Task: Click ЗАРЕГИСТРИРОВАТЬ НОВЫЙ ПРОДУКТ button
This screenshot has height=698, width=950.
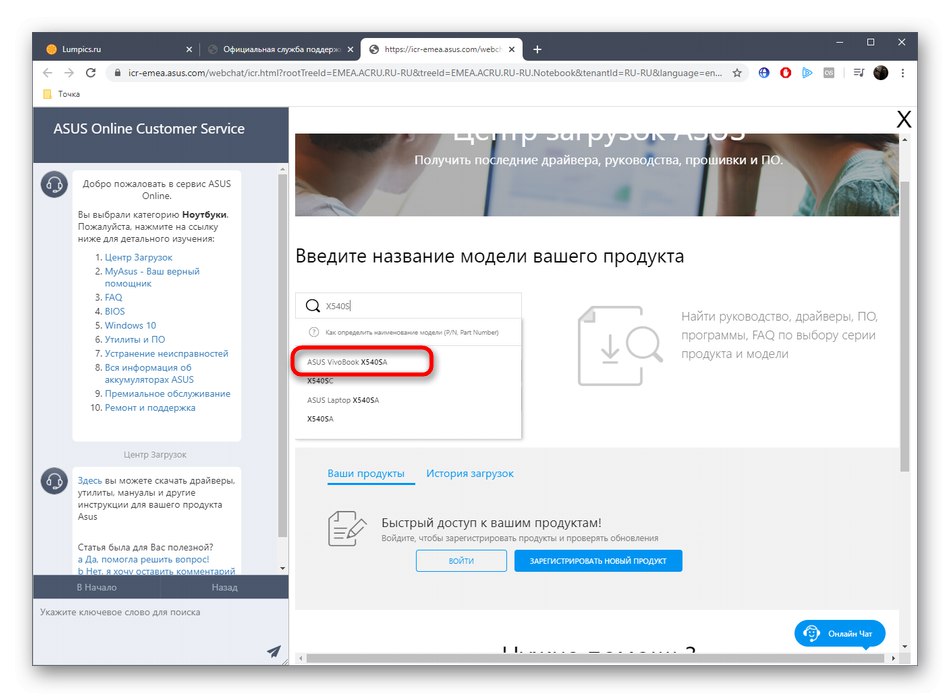Action: (598, 560)
